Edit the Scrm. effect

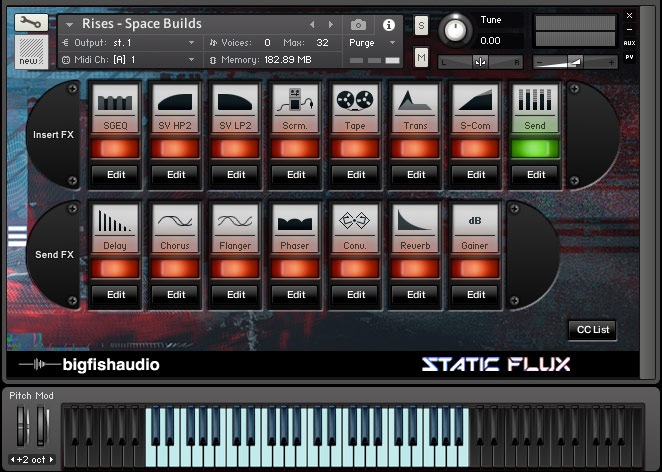coord(296,175)
